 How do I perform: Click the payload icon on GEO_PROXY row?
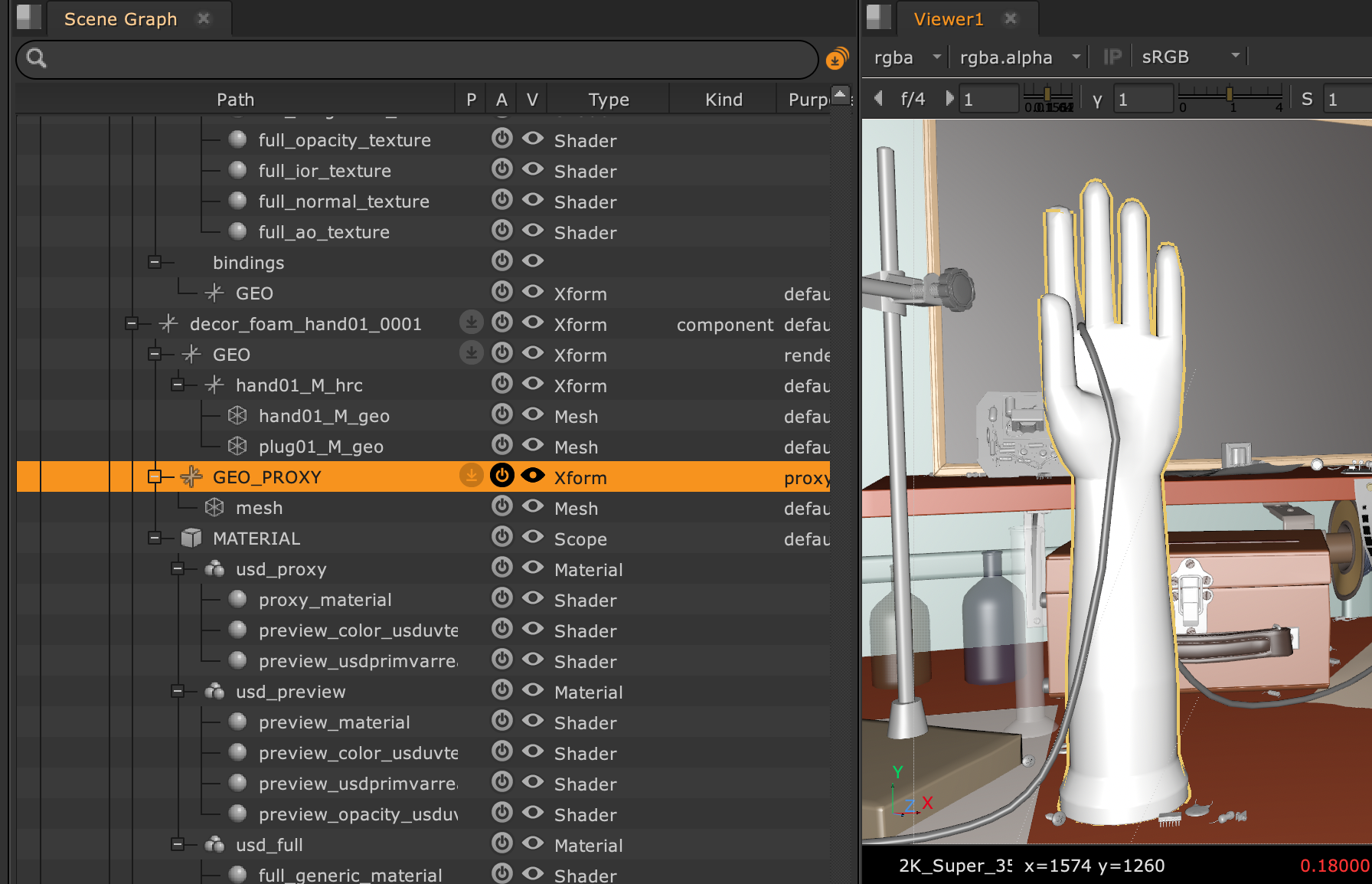point(472,476)
